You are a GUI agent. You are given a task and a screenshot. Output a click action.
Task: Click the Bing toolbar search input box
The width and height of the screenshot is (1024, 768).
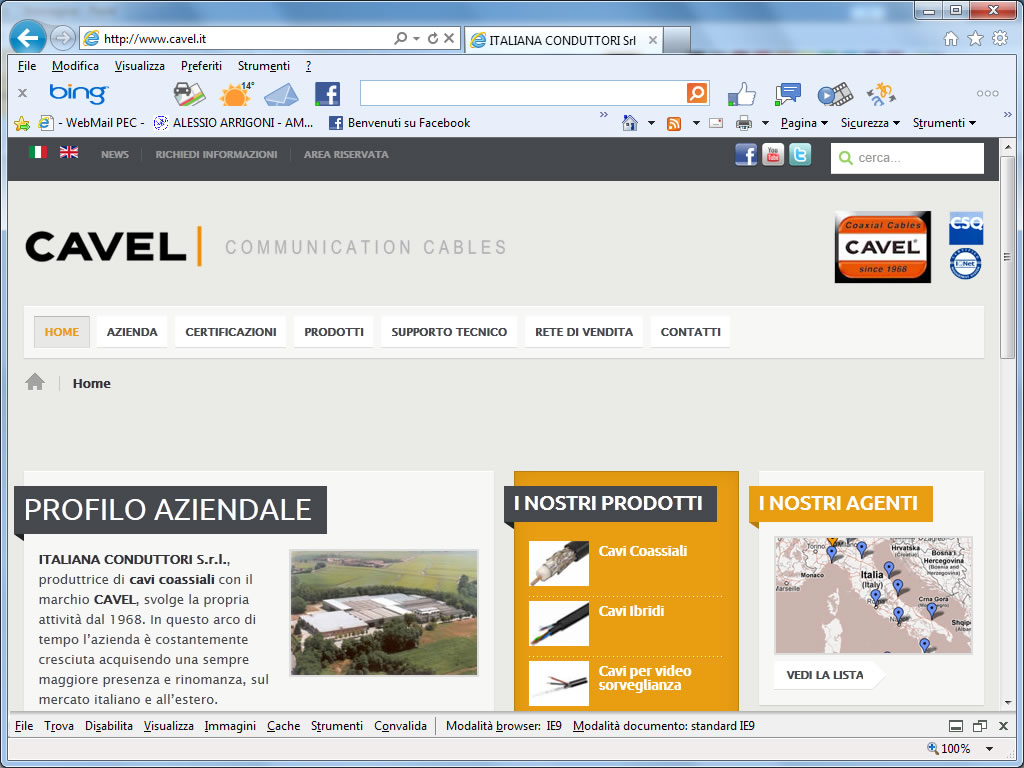(x=523, y=93)
